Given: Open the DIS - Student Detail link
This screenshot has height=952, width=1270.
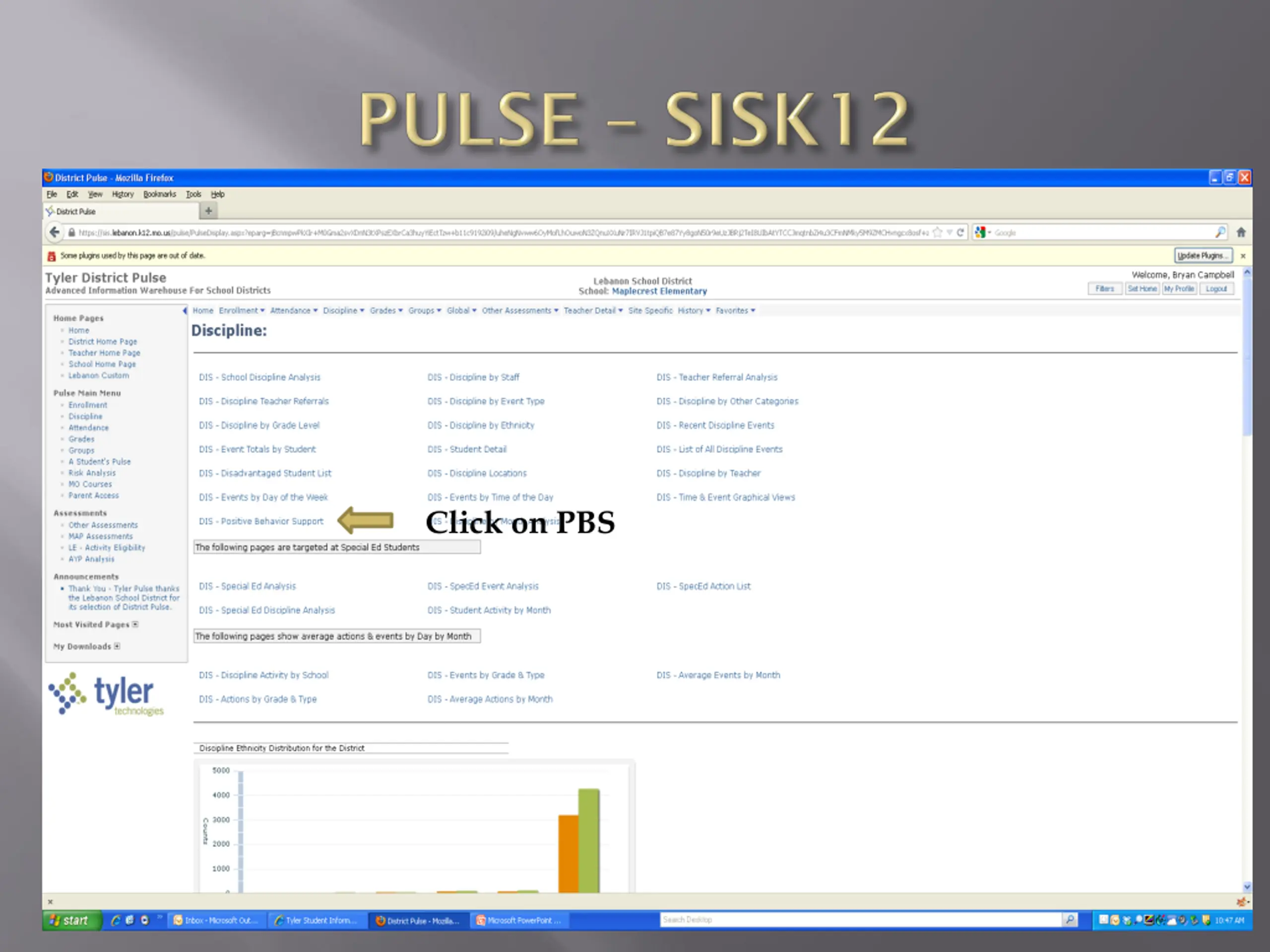Looking at the screenshot, I should click(467, 449).
